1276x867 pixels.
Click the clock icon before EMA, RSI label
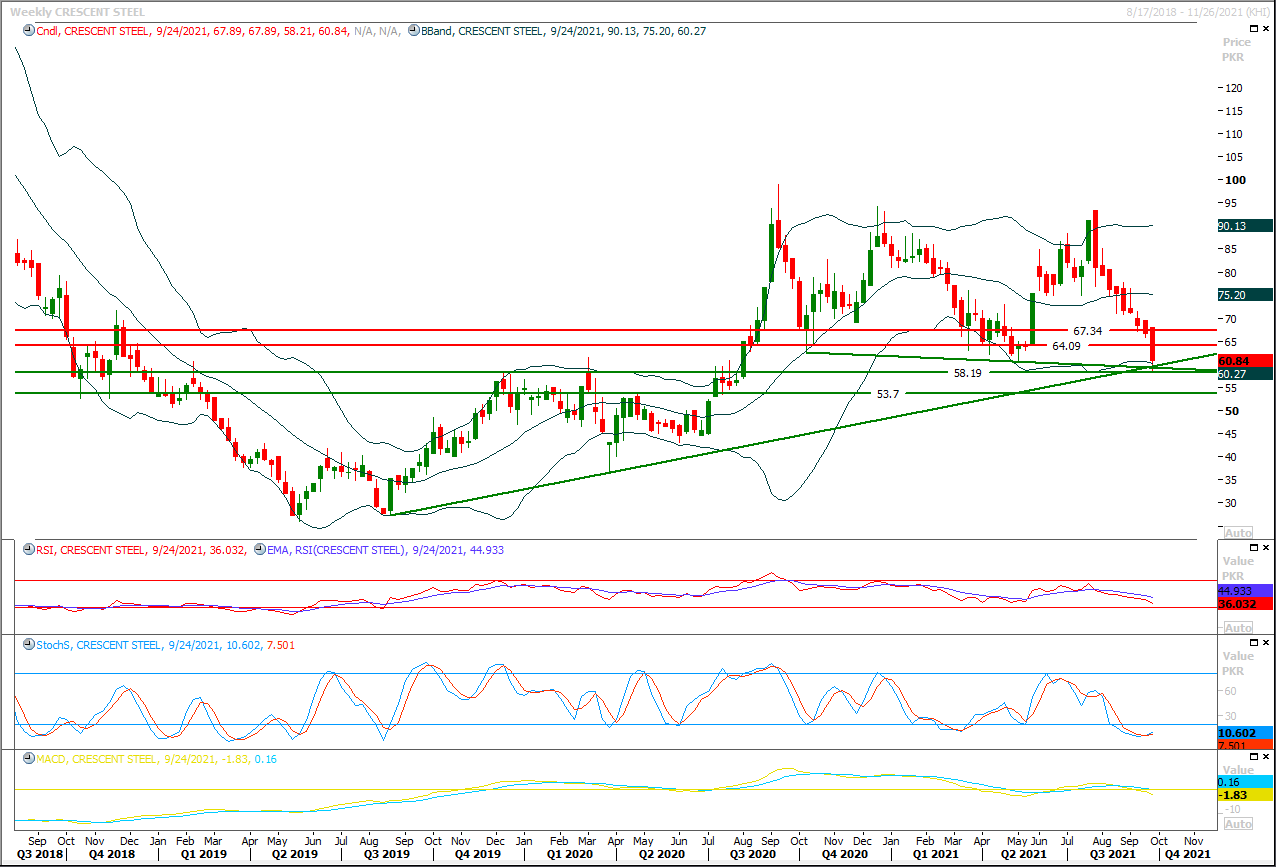[x=260, y=550]
